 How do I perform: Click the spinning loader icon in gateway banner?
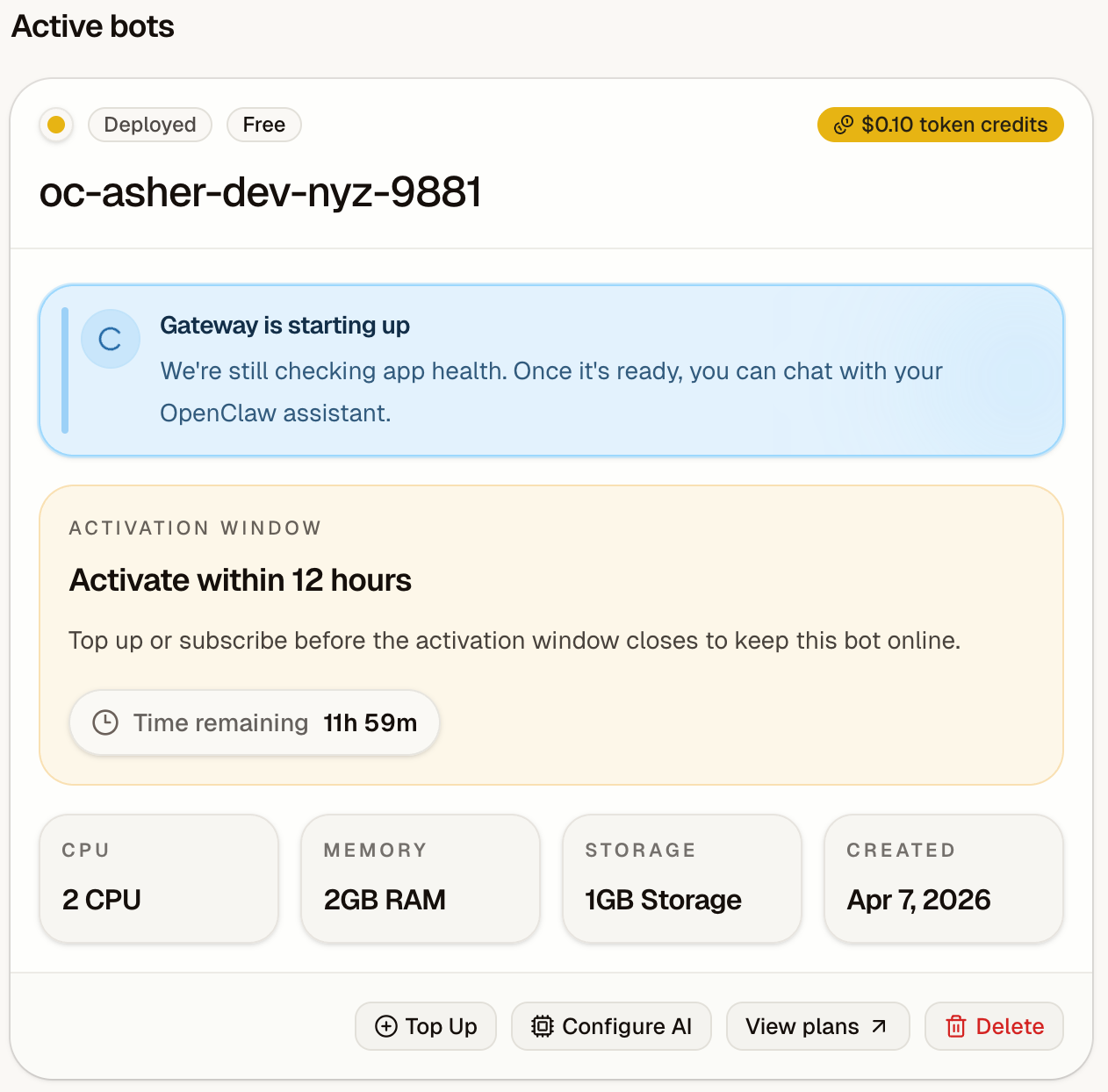coord(110,339)
